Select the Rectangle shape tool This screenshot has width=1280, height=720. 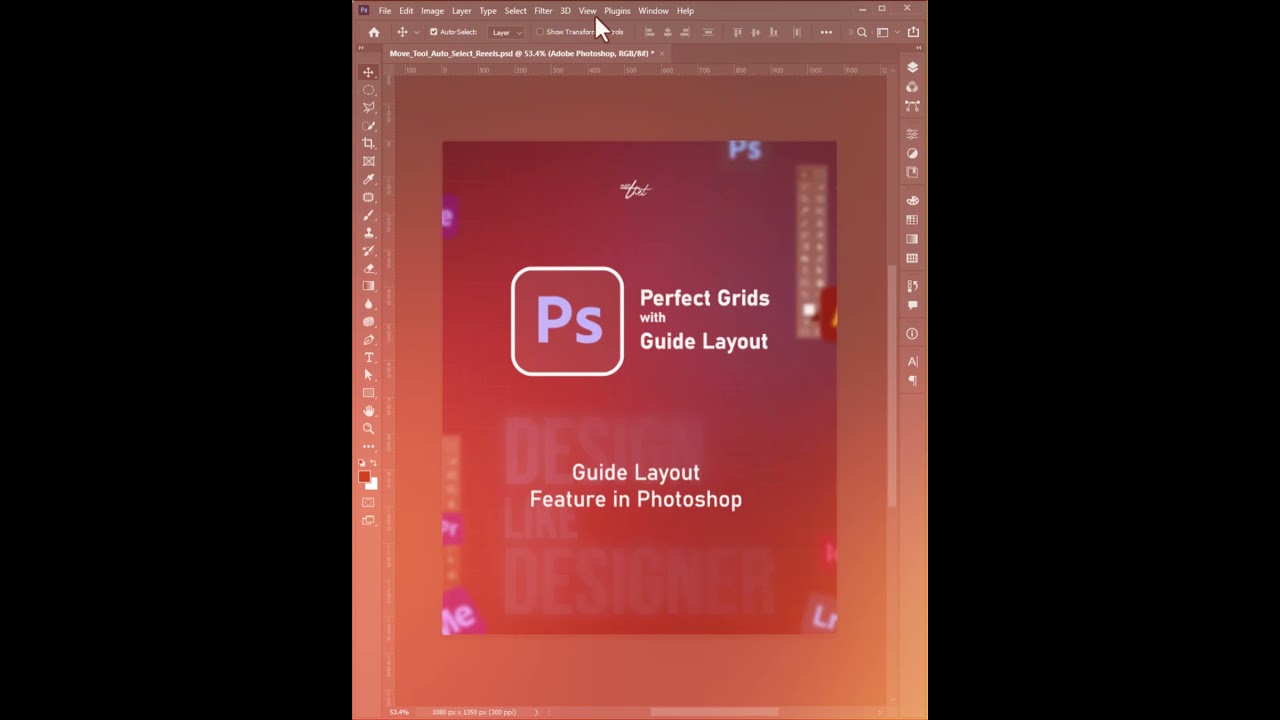tap(368, 393)
